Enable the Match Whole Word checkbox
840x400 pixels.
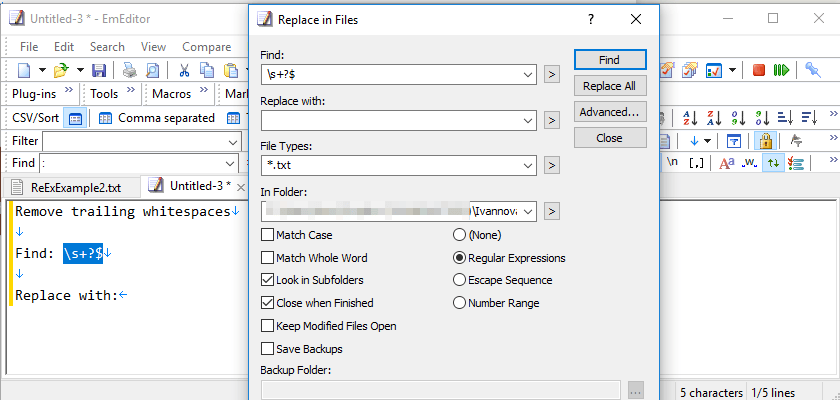[x=267, y=258]
